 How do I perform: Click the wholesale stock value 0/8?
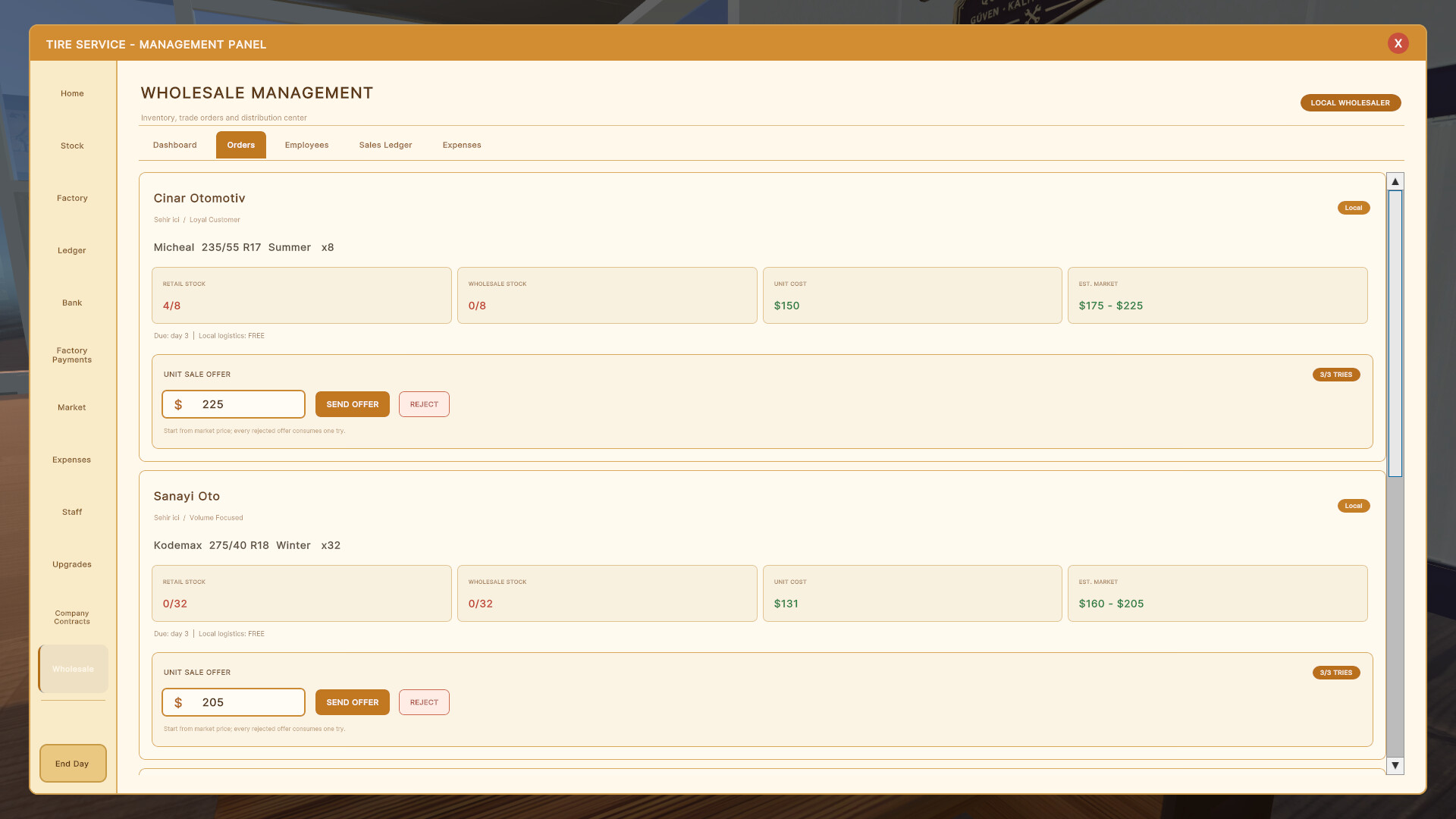pos(477,306)
